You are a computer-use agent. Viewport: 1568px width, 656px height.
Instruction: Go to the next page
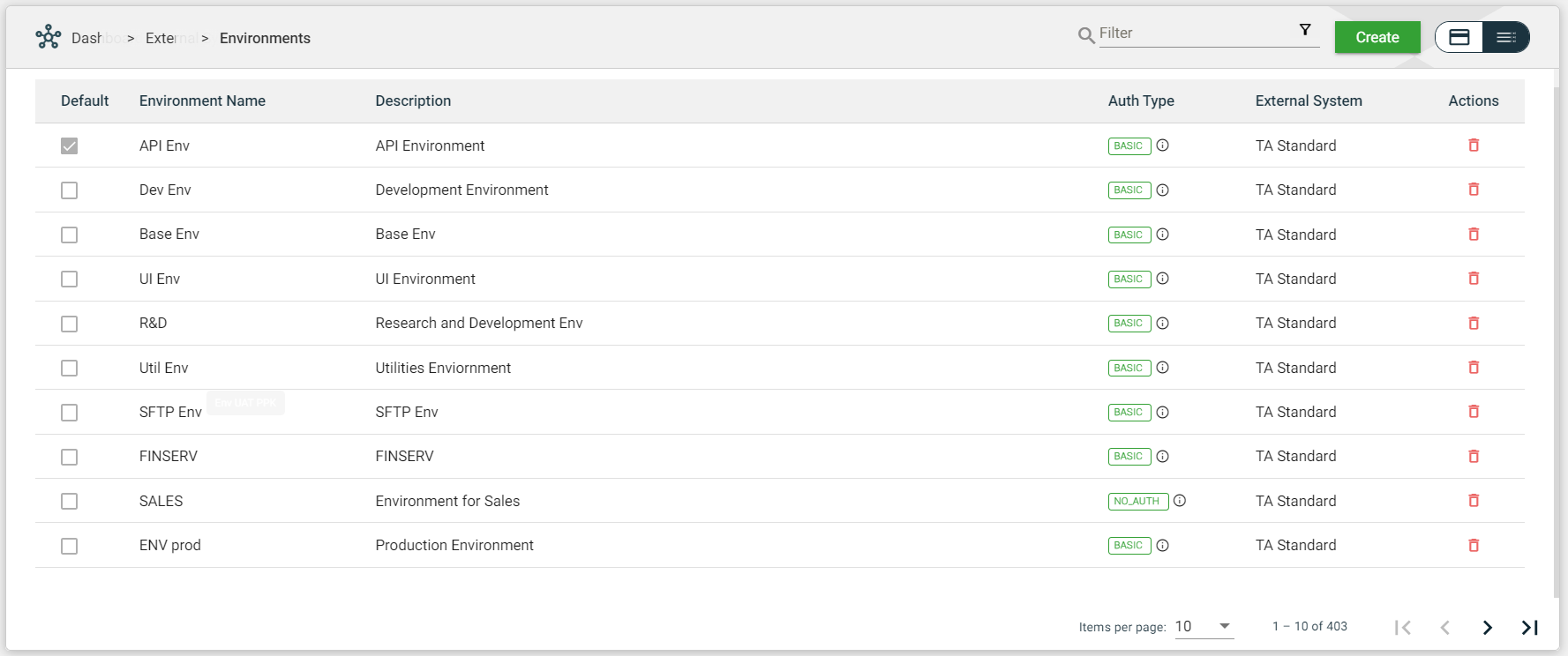(x=1487, y=627)
